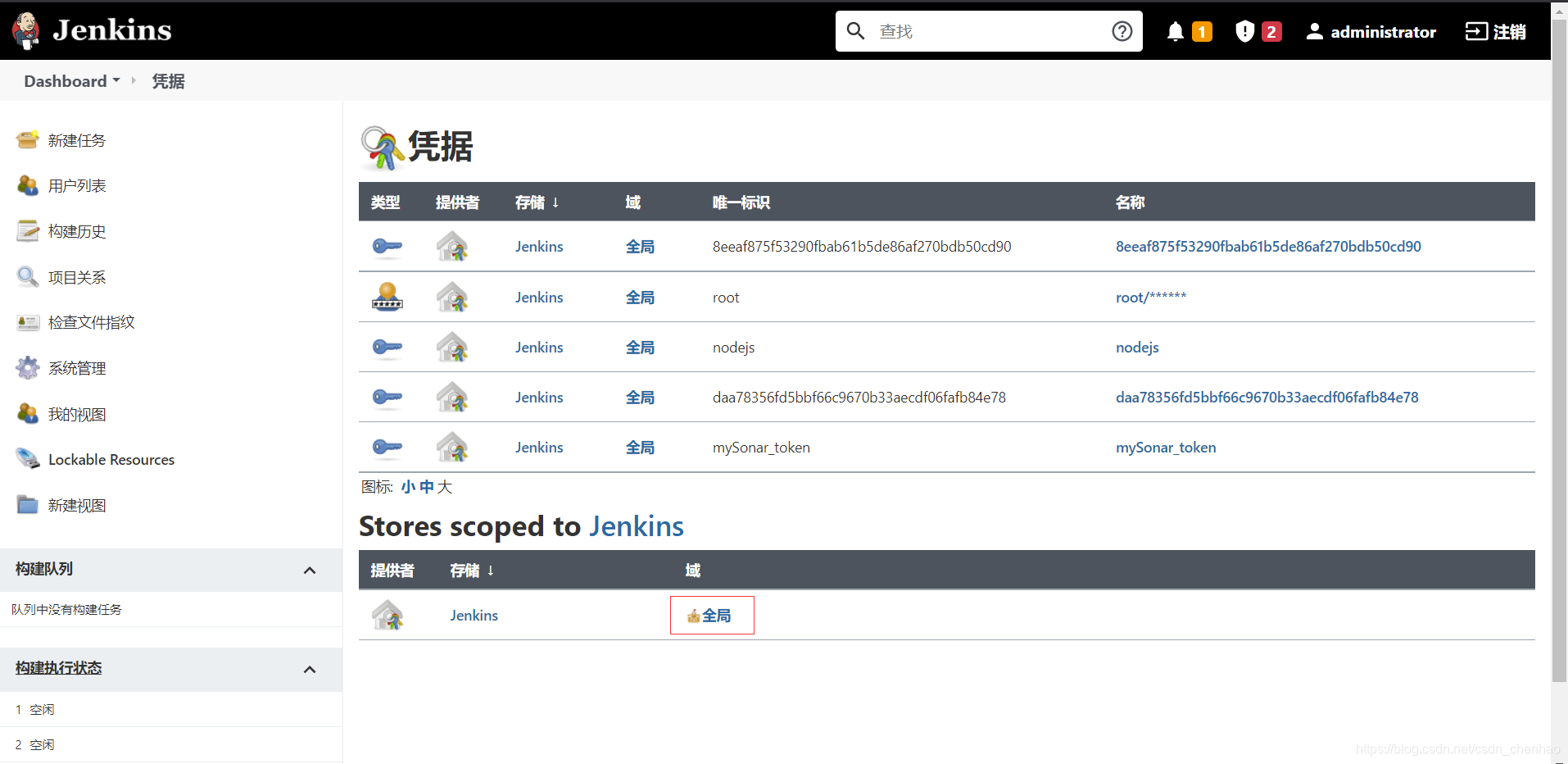Open daa78356fd5bbf66 credential name link
This screenshot has width=1568, height=764.
tap(1267, 398)
